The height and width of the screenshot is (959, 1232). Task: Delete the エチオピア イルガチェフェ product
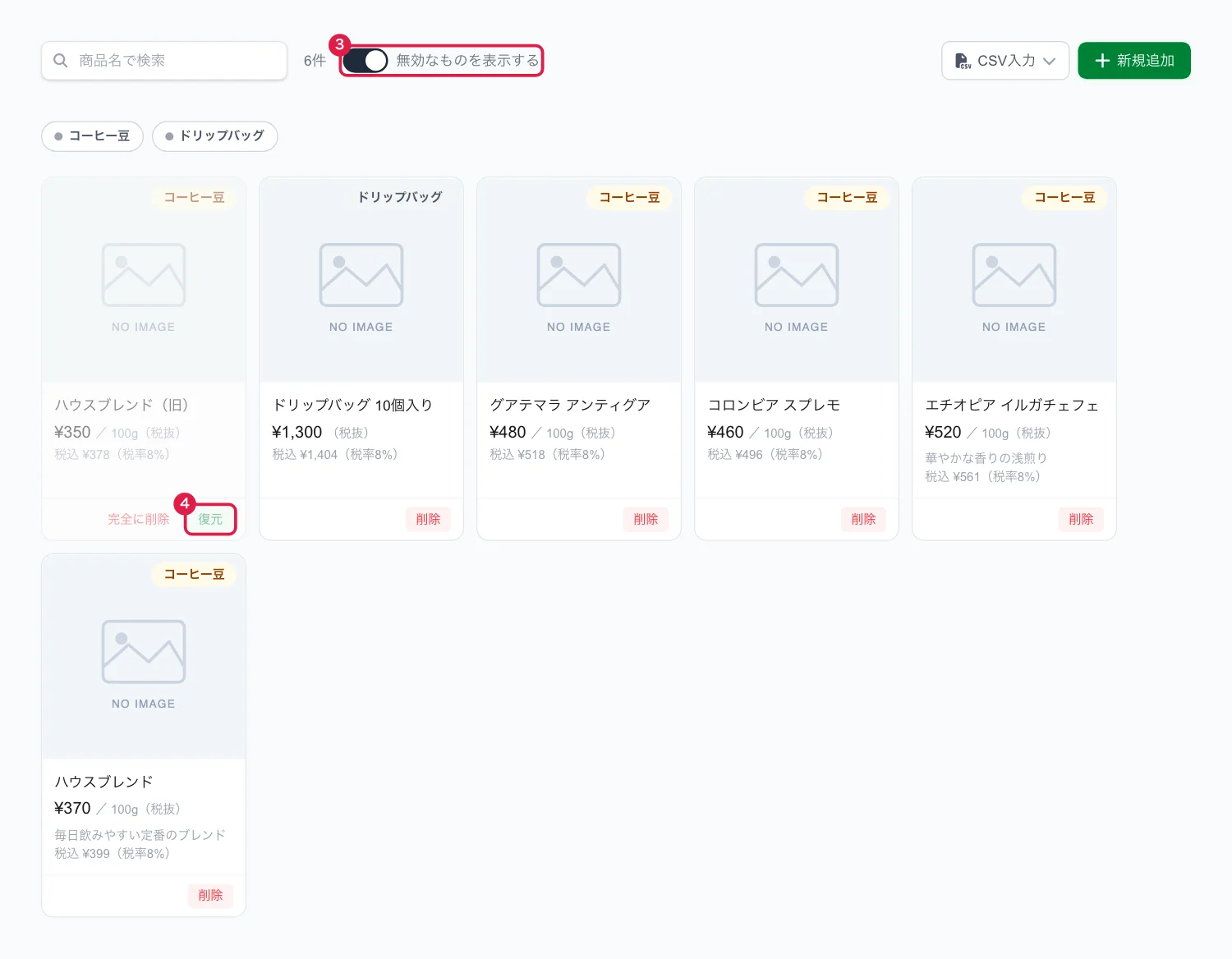click(1081, 519)
